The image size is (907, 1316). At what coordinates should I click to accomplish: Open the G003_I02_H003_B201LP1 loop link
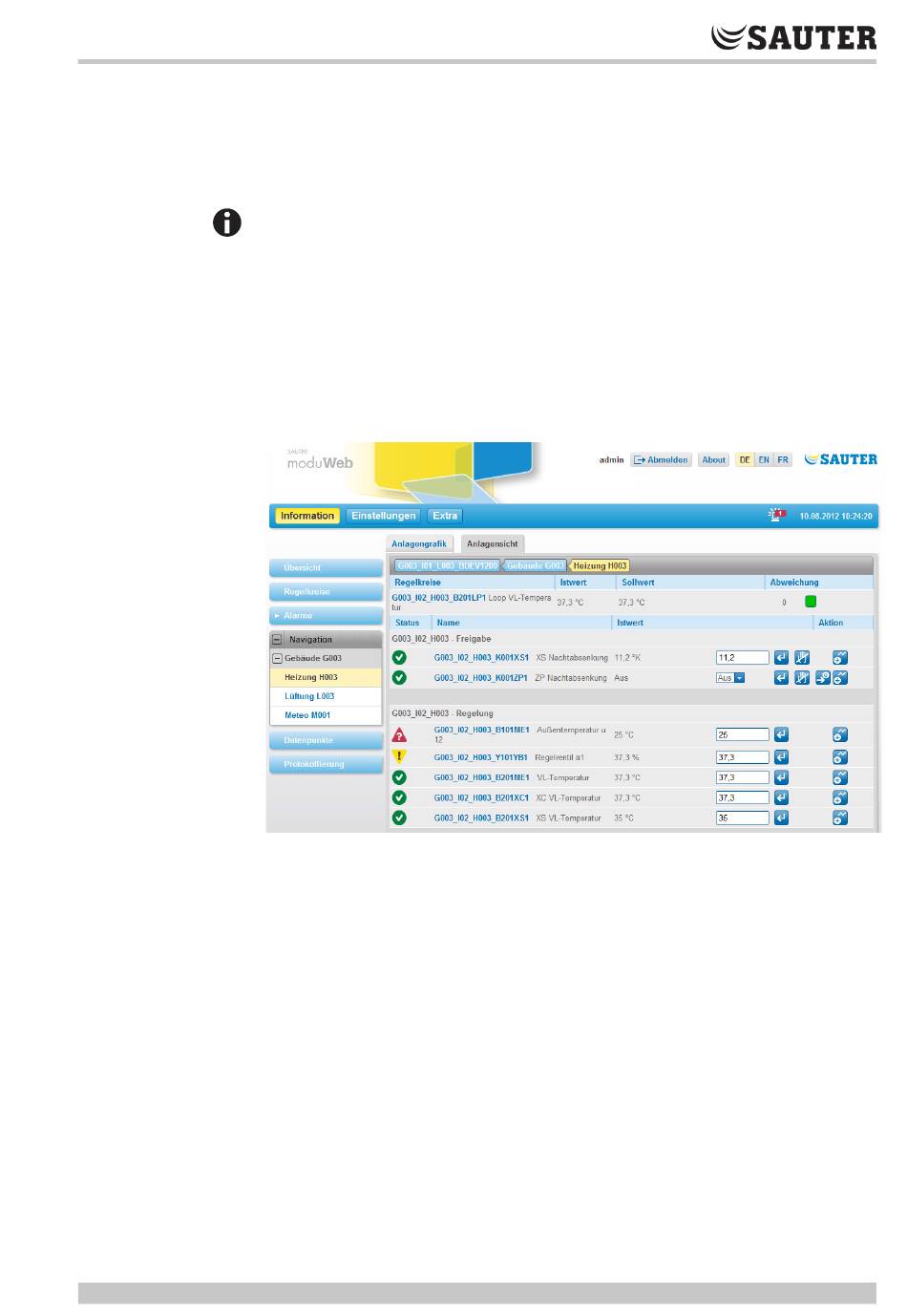(438, 598)
